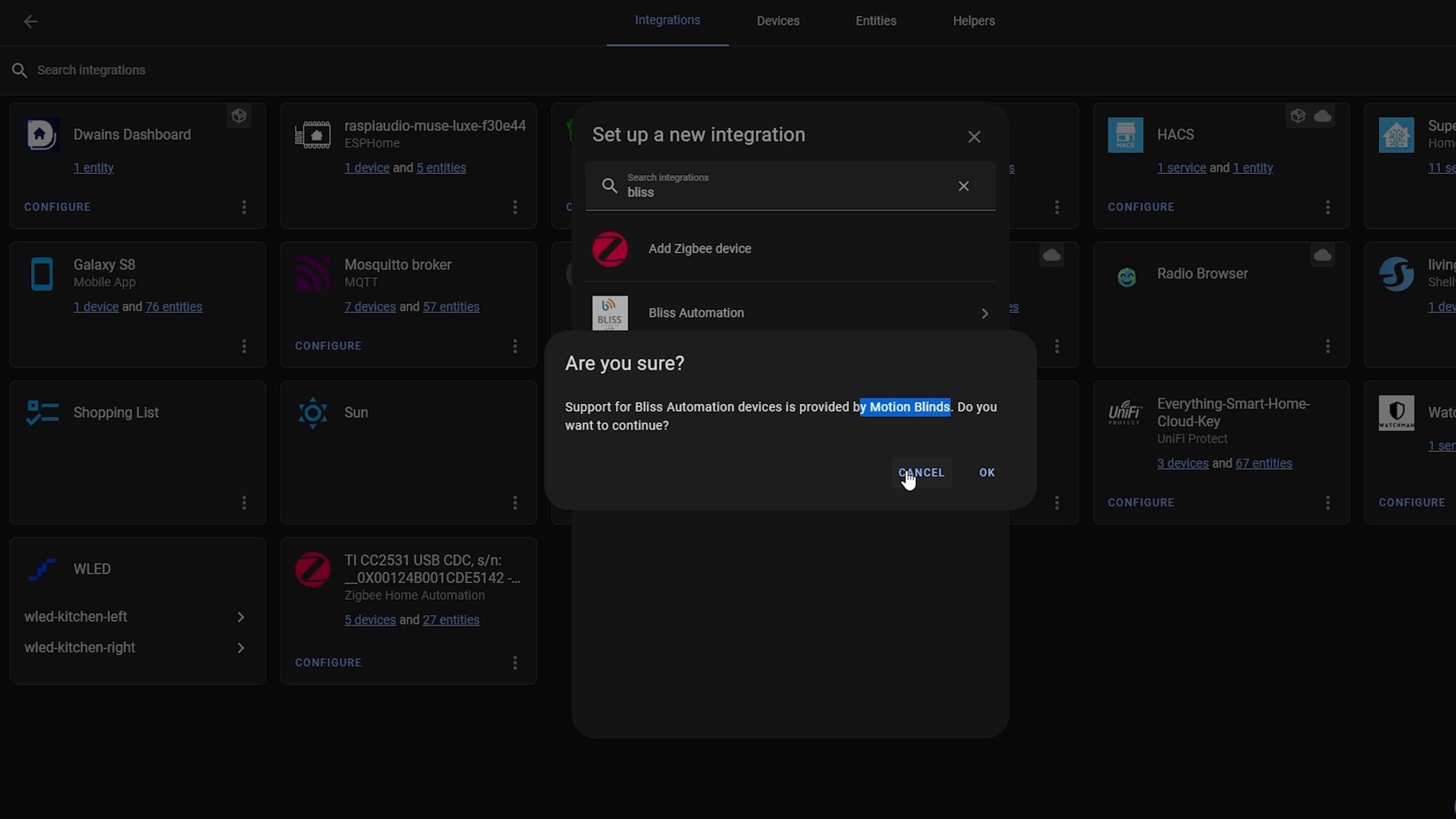
Task: Click the HACS store icon
Action: [x=1125, y=135]
